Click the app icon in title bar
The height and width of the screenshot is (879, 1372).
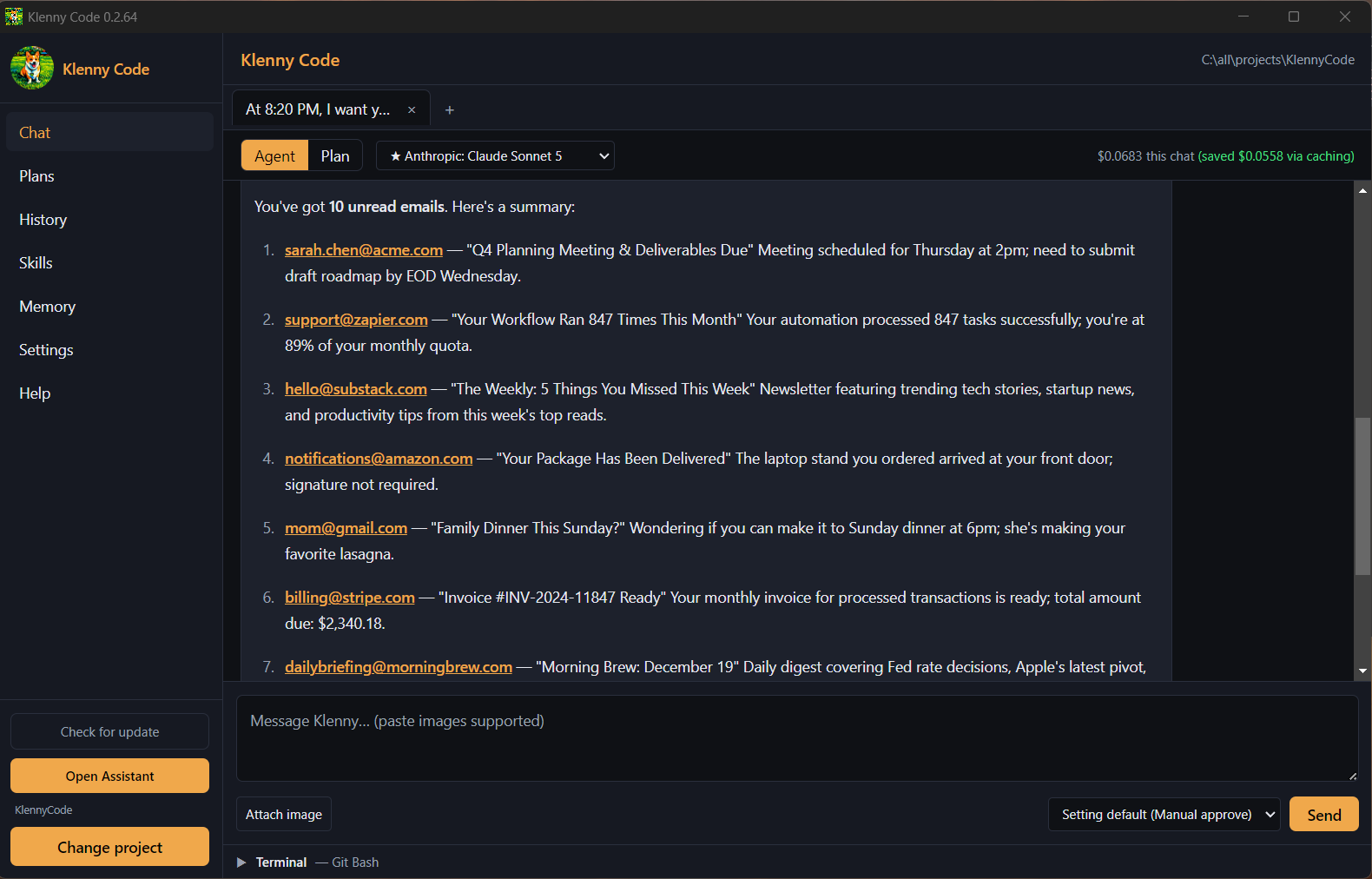click(x=14, y=17)
